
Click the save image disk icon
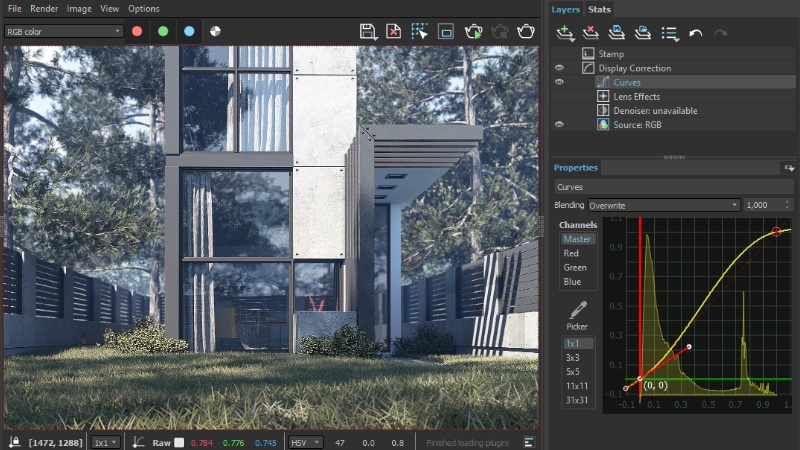tap(368, 32)
